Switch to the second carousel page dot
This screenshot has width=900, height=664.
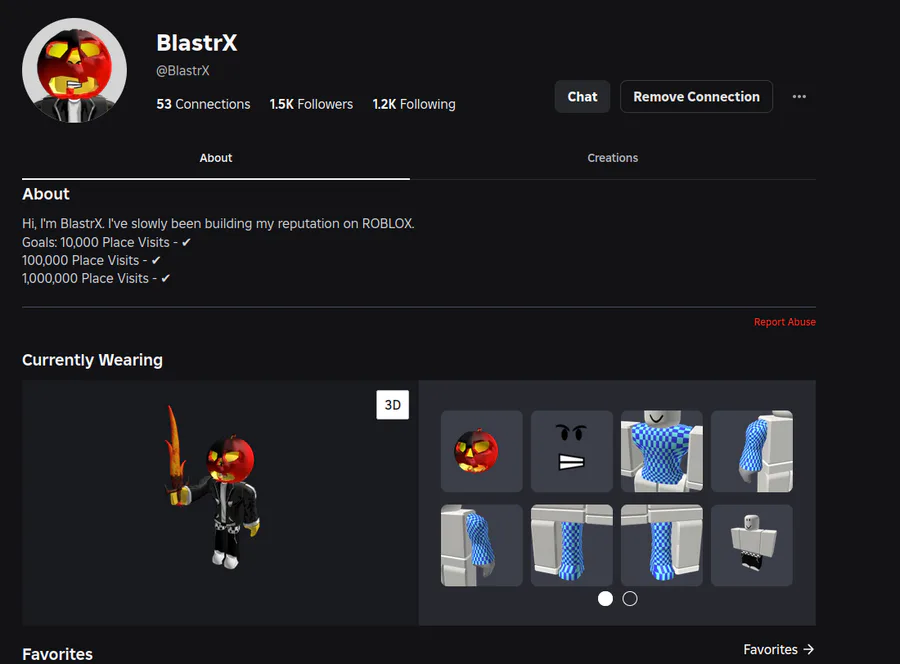point(630,599)
